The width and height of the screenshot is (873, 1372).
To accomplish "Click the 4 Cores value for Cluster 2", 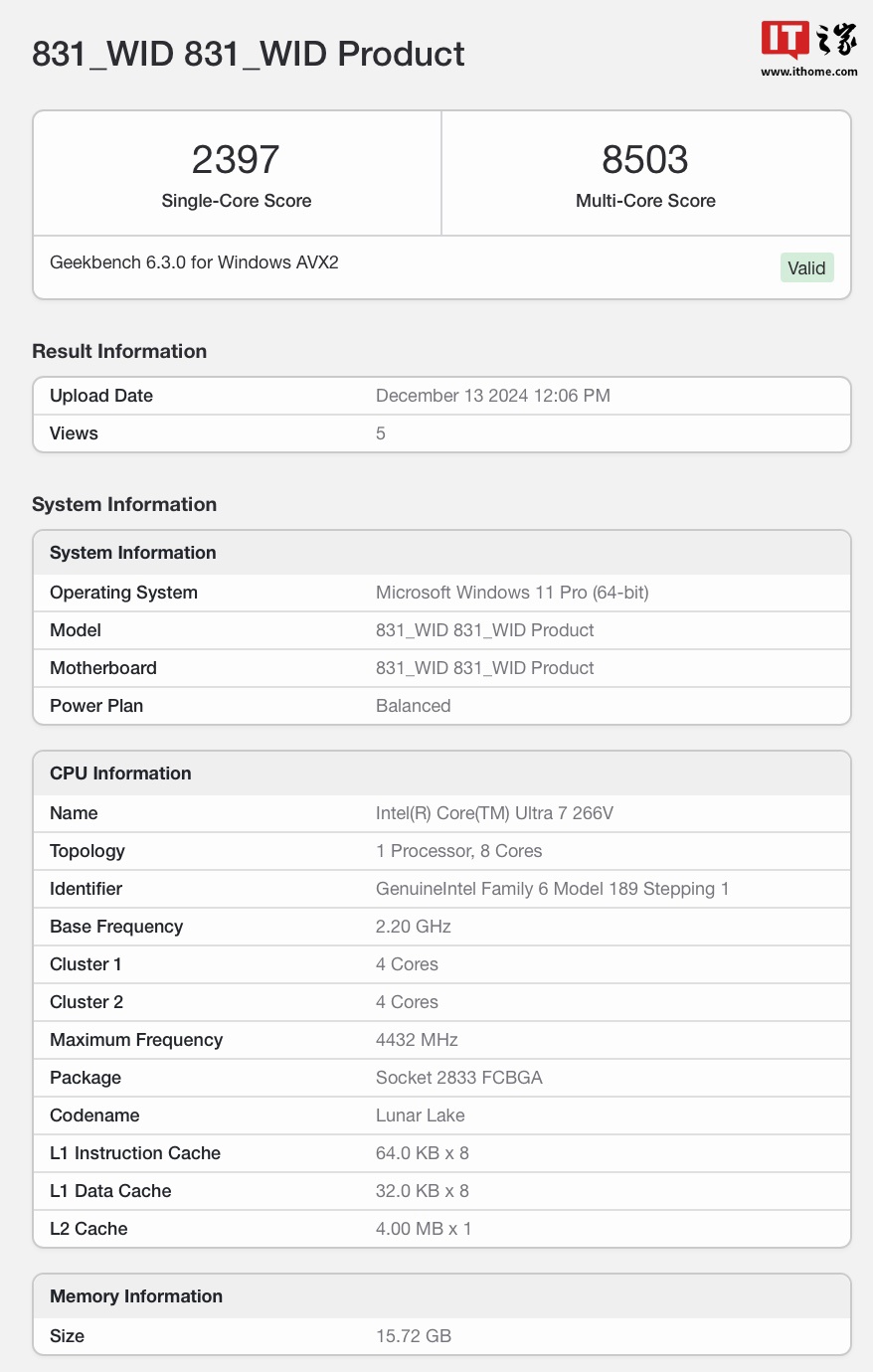I will pyautogui.click(x=407, y=1002).
